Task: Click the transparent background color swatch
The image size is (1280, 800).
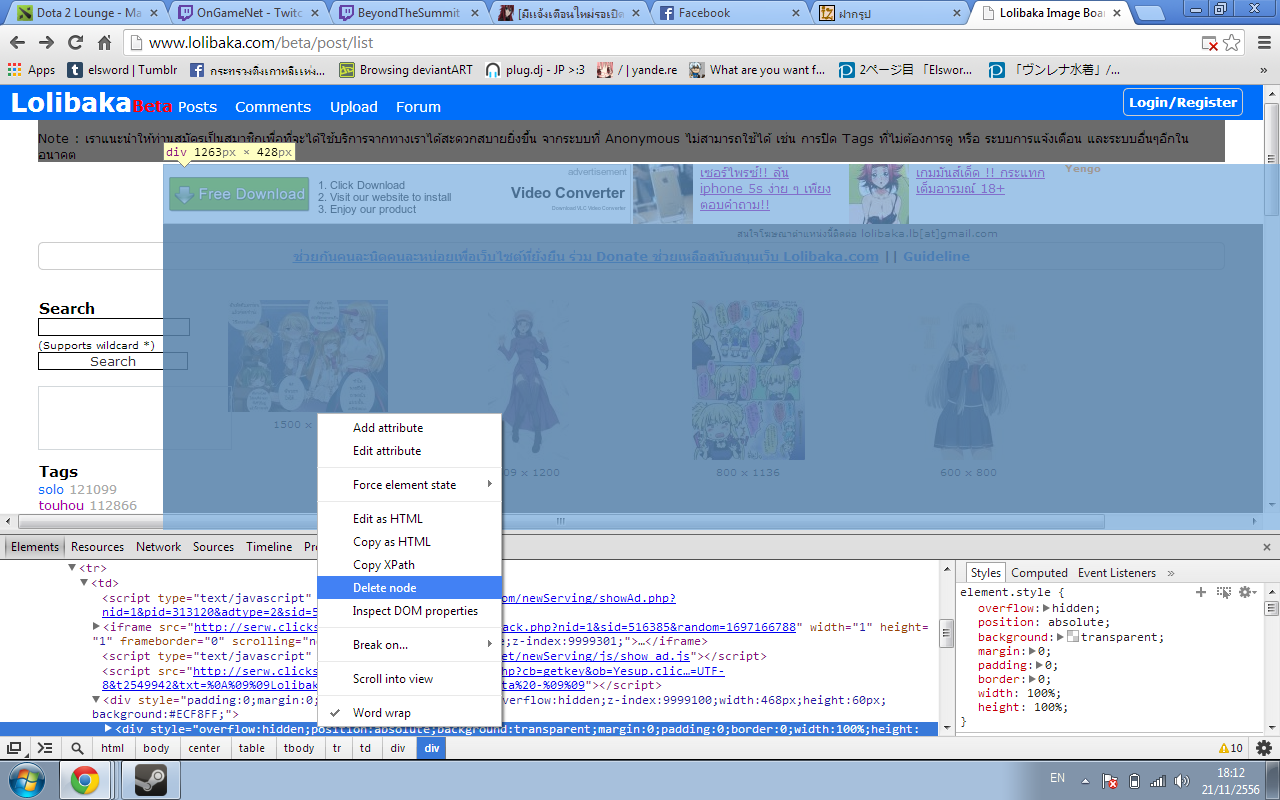Action: tap(1073, 637)
